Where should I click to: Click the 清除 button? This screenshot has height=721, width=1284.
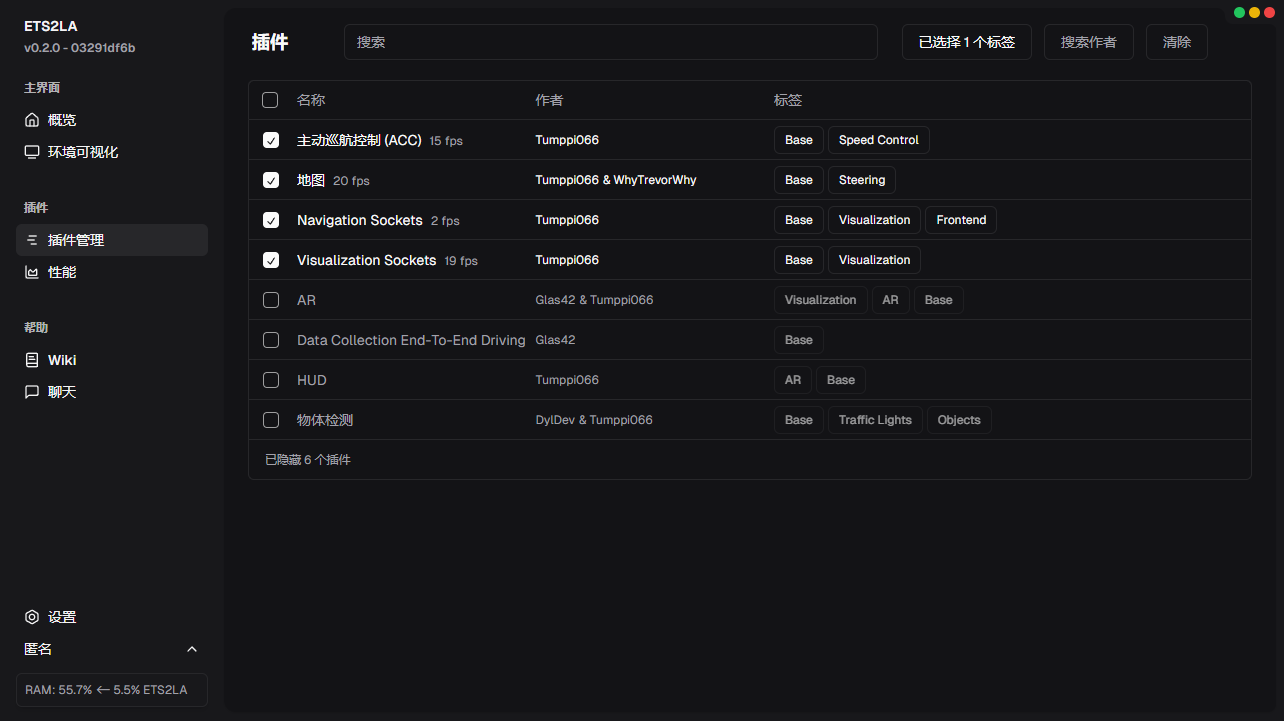click(1177, 42)
